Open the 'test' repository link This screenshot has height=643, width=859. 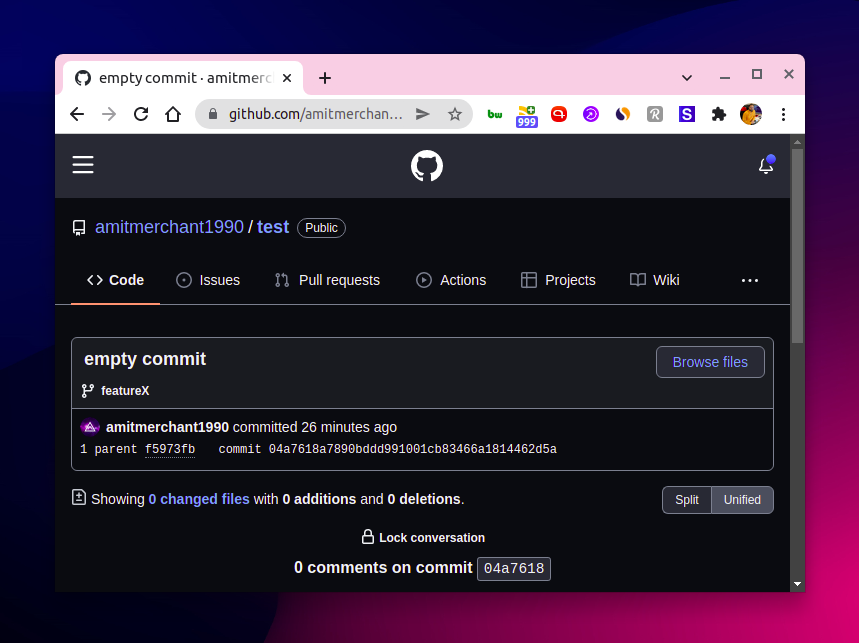coord(273,227)
